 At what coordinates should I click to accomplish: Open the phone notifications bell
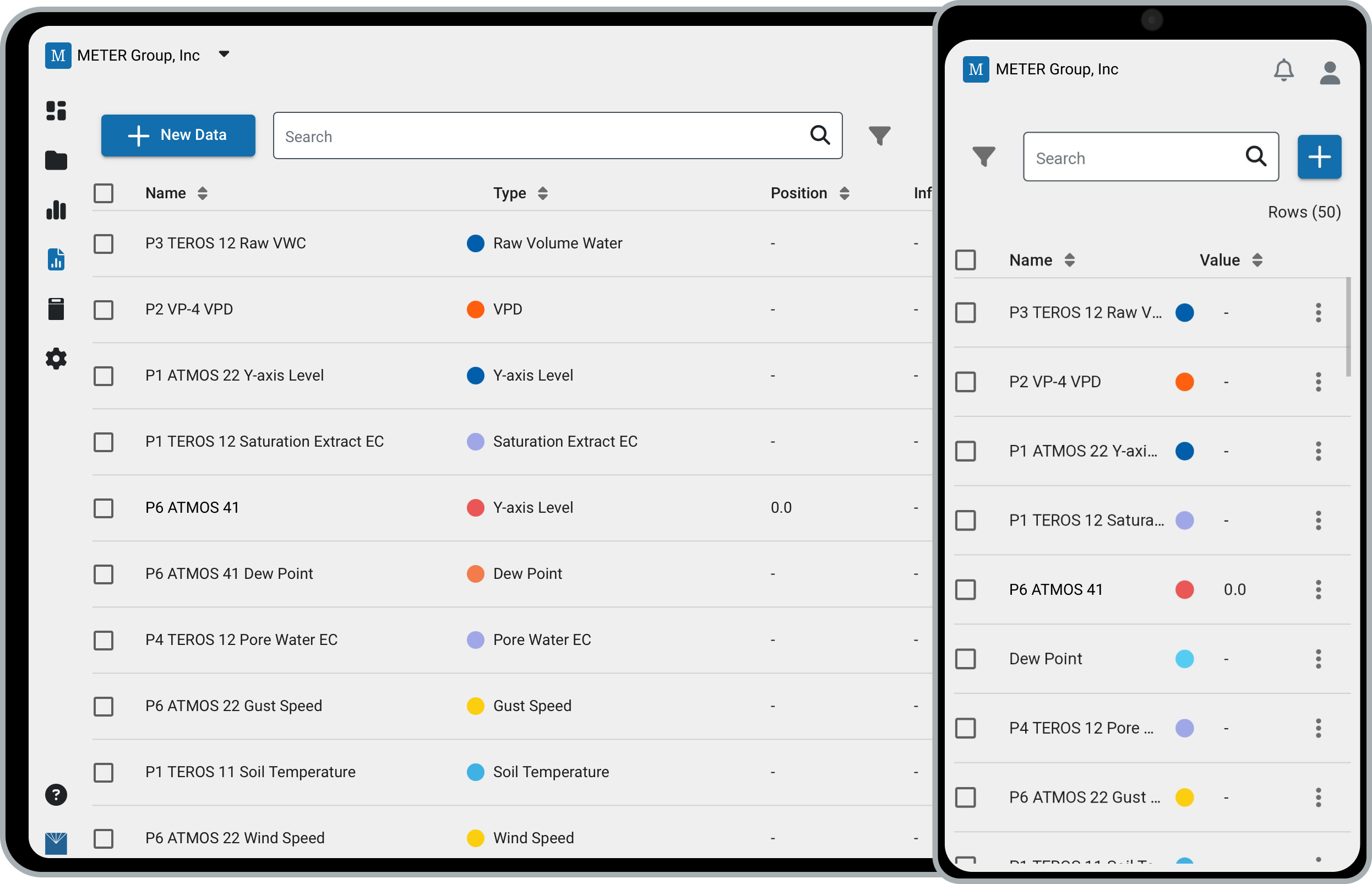pos(1283,70)
